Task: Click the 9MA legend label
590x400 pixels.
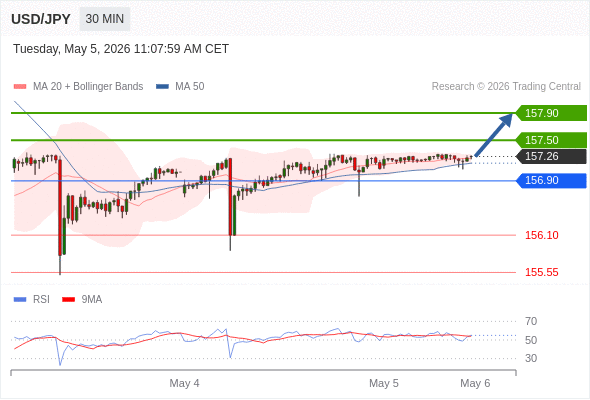Action: 92,300
